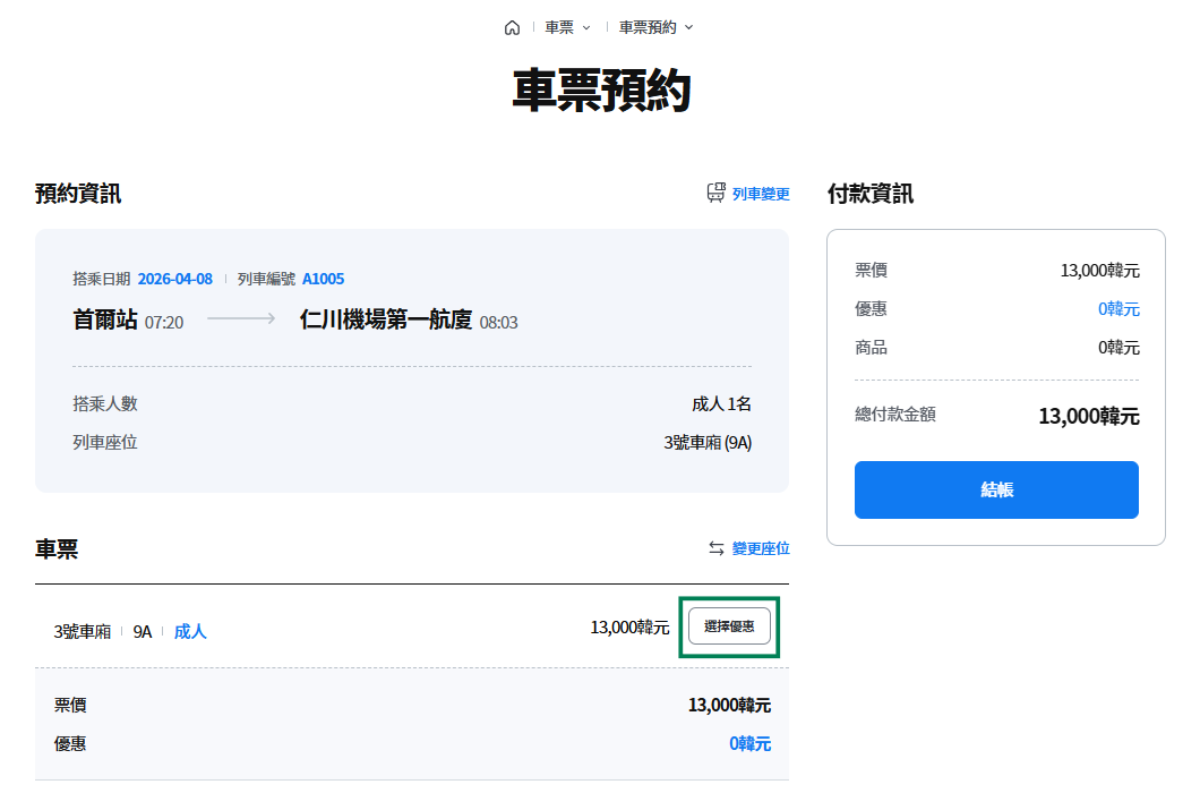Screen dimensions: 1200x800
Task: Click the 仁川機場第一航廈 destination name
Action: pos(385,320)
